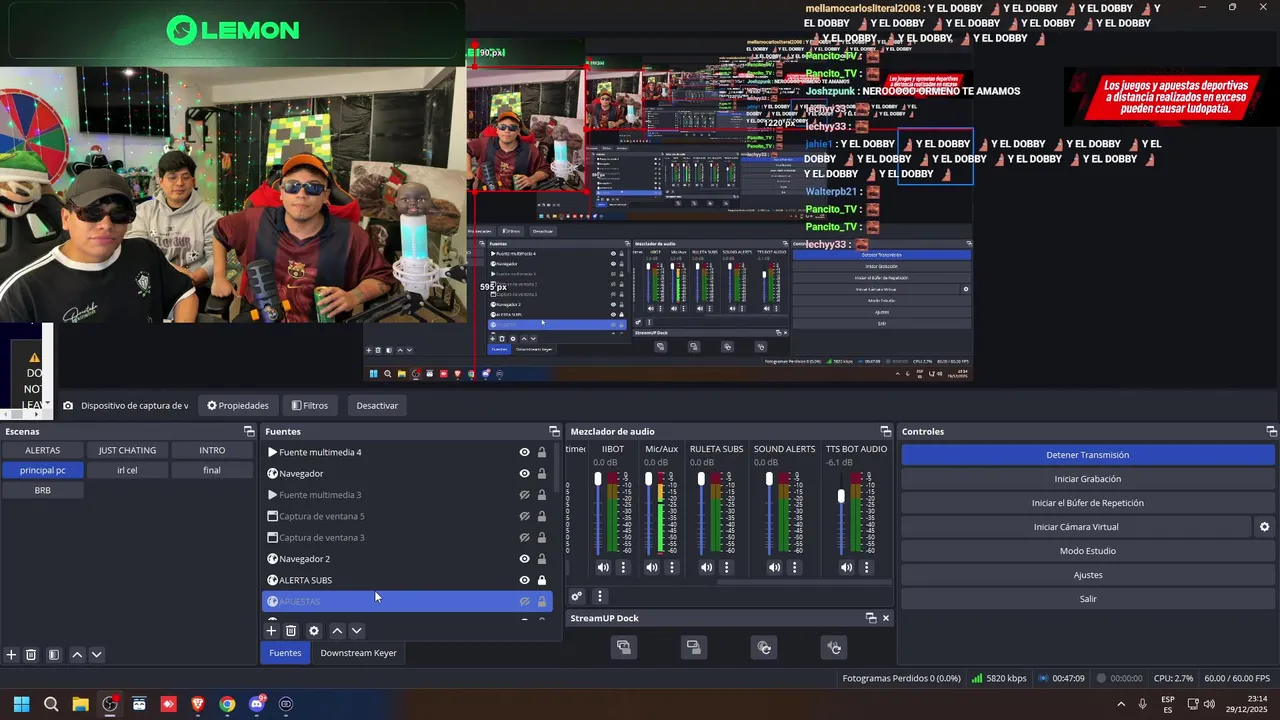Viewport: 1280px width, 720px height.
Task: Float the Escenas dock panel
Action: point(249,431)
